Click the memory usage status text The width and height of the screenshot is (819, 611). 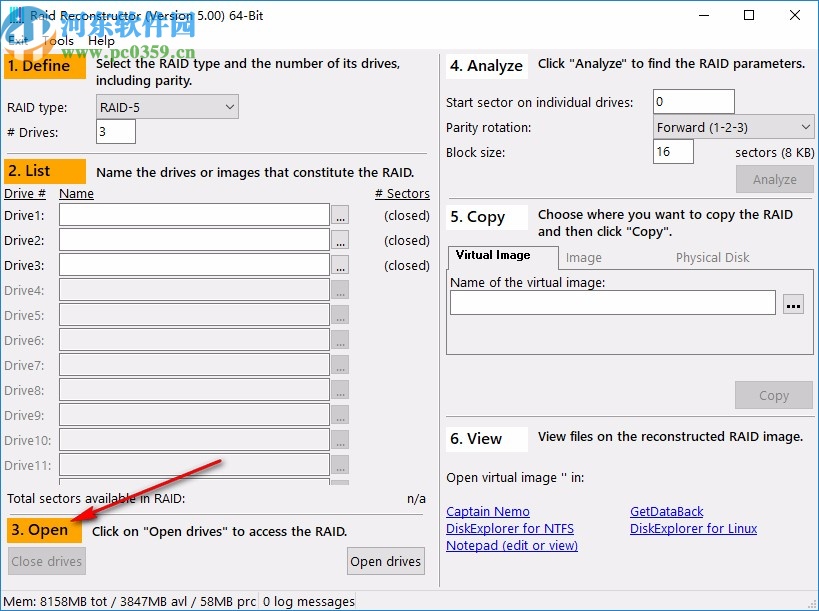coord(130,602)
